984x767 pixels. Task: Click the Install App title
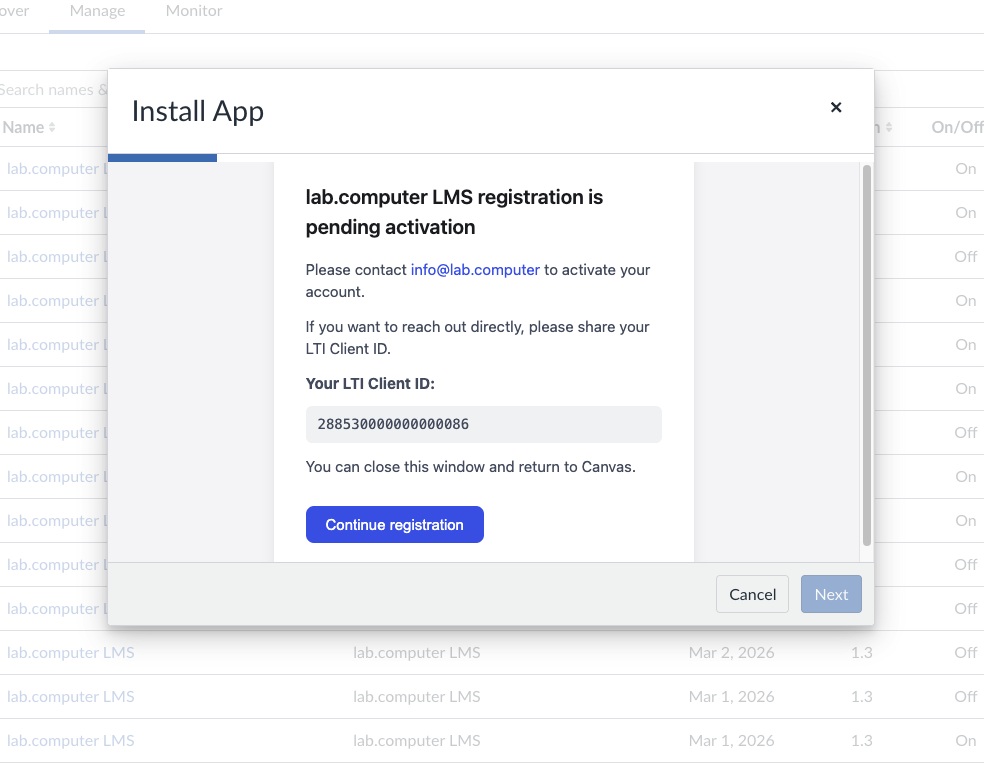198,112
